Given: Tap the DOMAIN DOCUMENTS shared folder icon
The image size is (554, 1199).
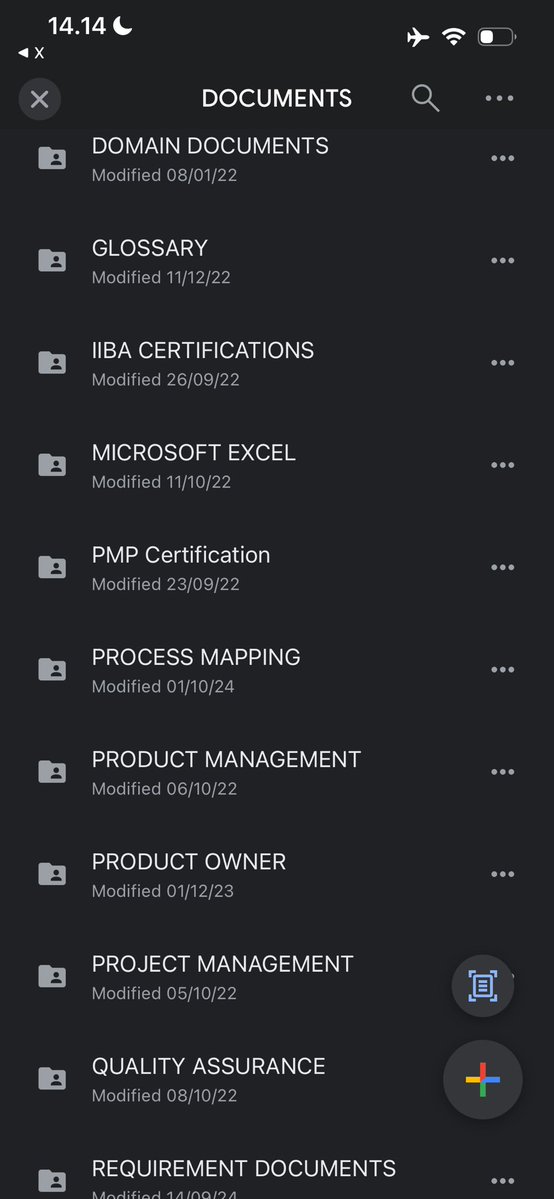Looking at the screenshot, I should (x=52, y=158).
